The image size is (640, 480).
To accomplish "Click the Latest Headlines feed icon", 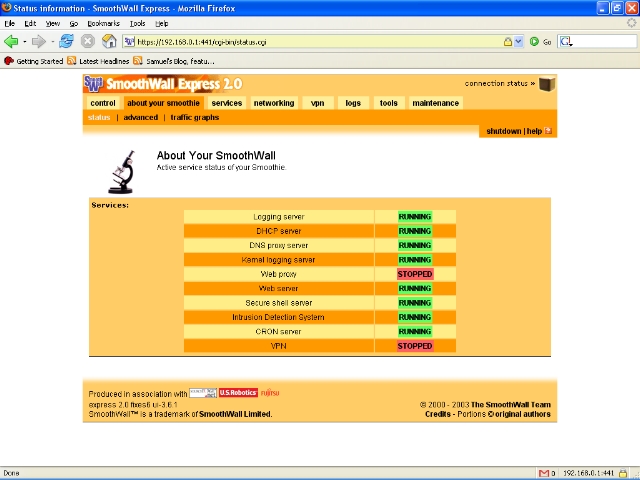I will [x=72, y=61].
